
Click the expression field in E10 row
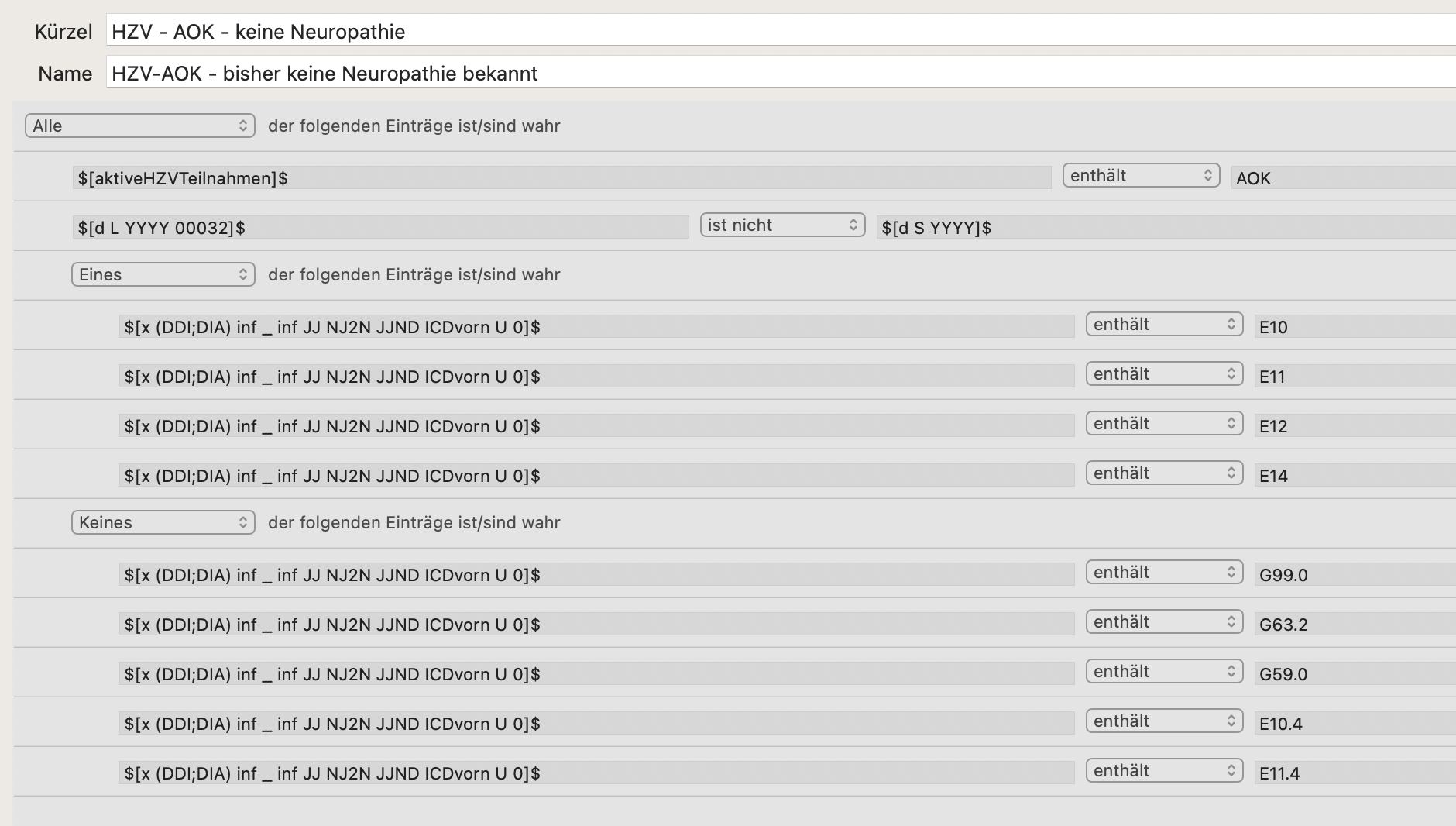596,326
